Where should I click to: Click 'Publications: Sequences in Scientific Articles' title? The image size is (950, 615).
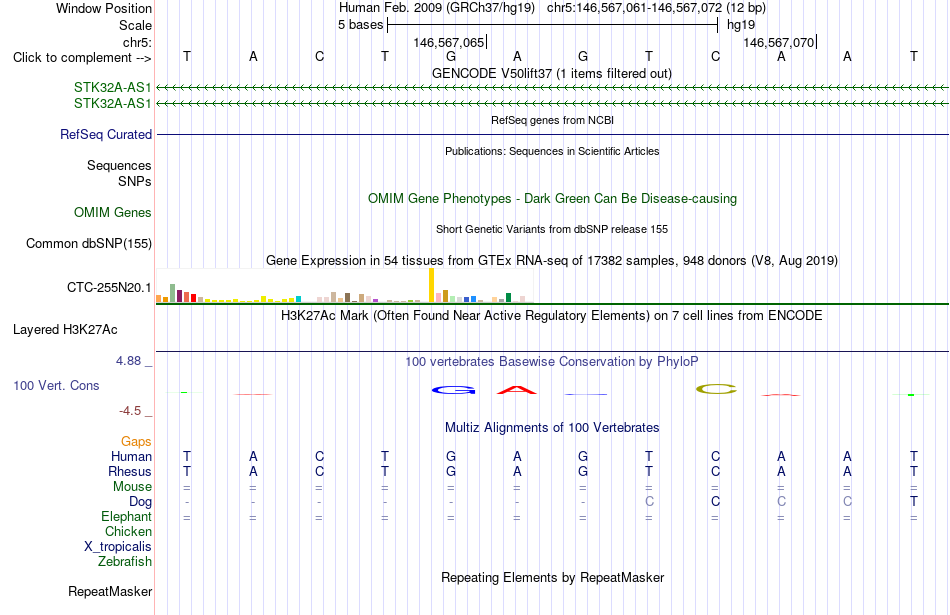pos(552,151)
